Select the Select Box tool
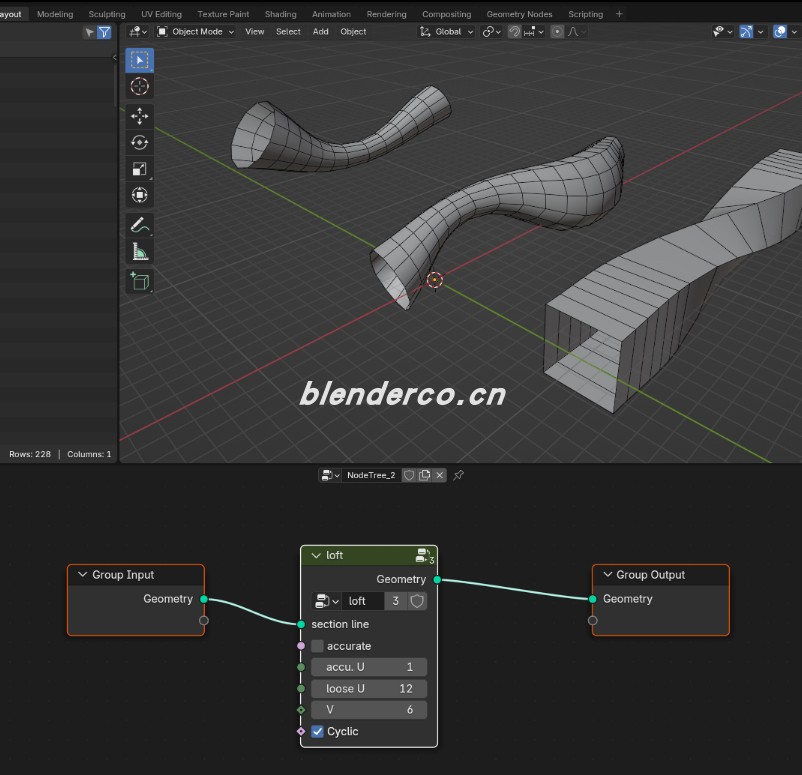 pyautogui.click(x=139, y=60)
